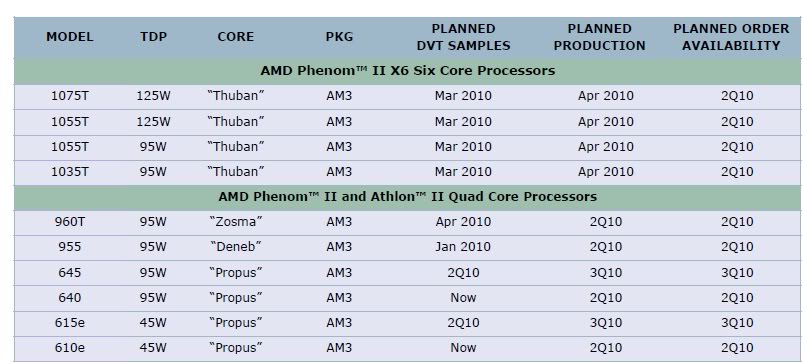Click the 615e model cell
The height and width of the screenshot is (363, 803).
click(70, 323)
